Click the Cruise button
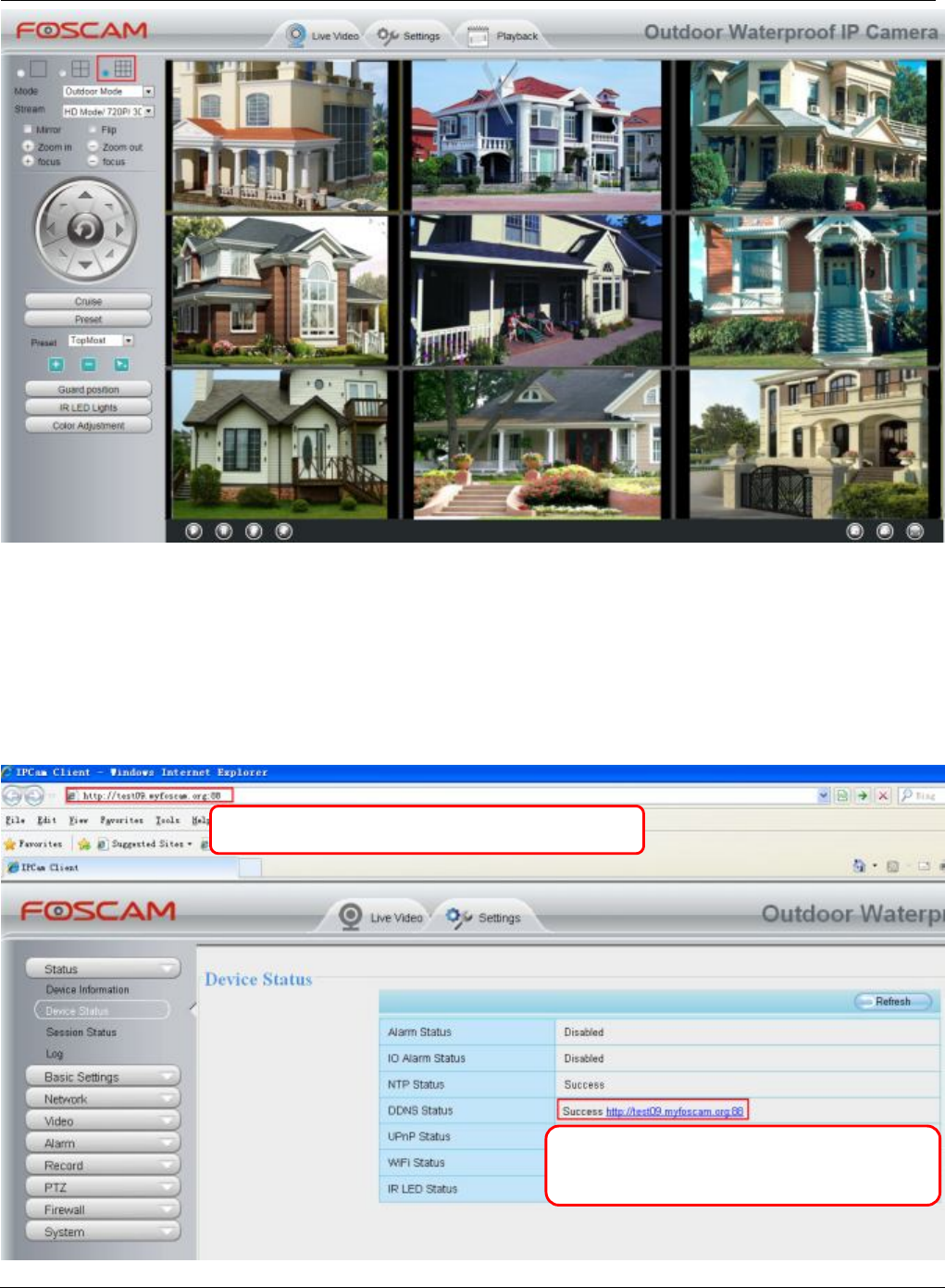Screen dimensions: 945x1288 (x=89, y=301)
